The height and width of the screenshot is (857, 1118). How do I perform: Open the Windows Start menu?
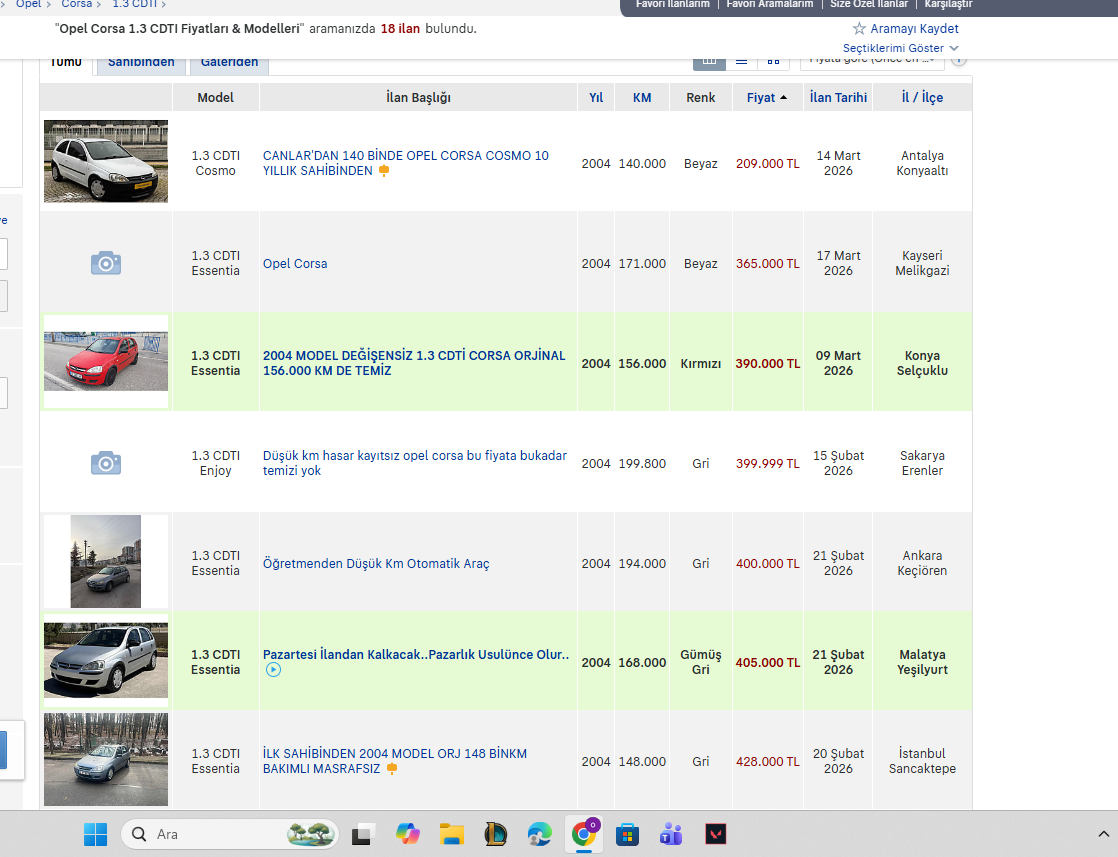[x=96, y=834]
